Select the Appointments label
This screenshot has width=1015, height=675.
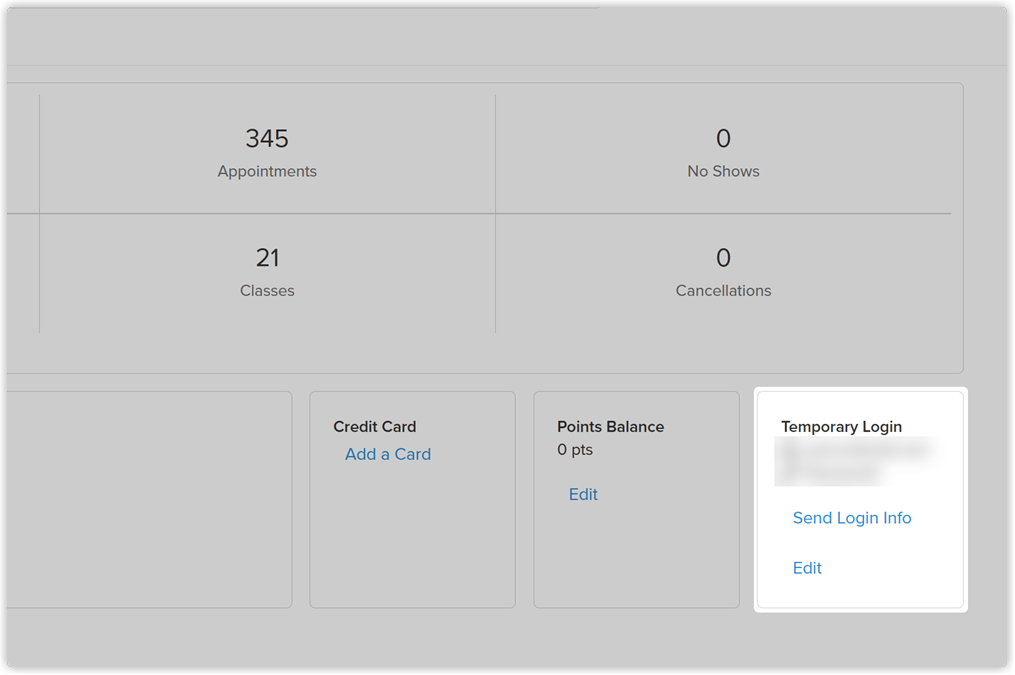[x=267, y=172]
